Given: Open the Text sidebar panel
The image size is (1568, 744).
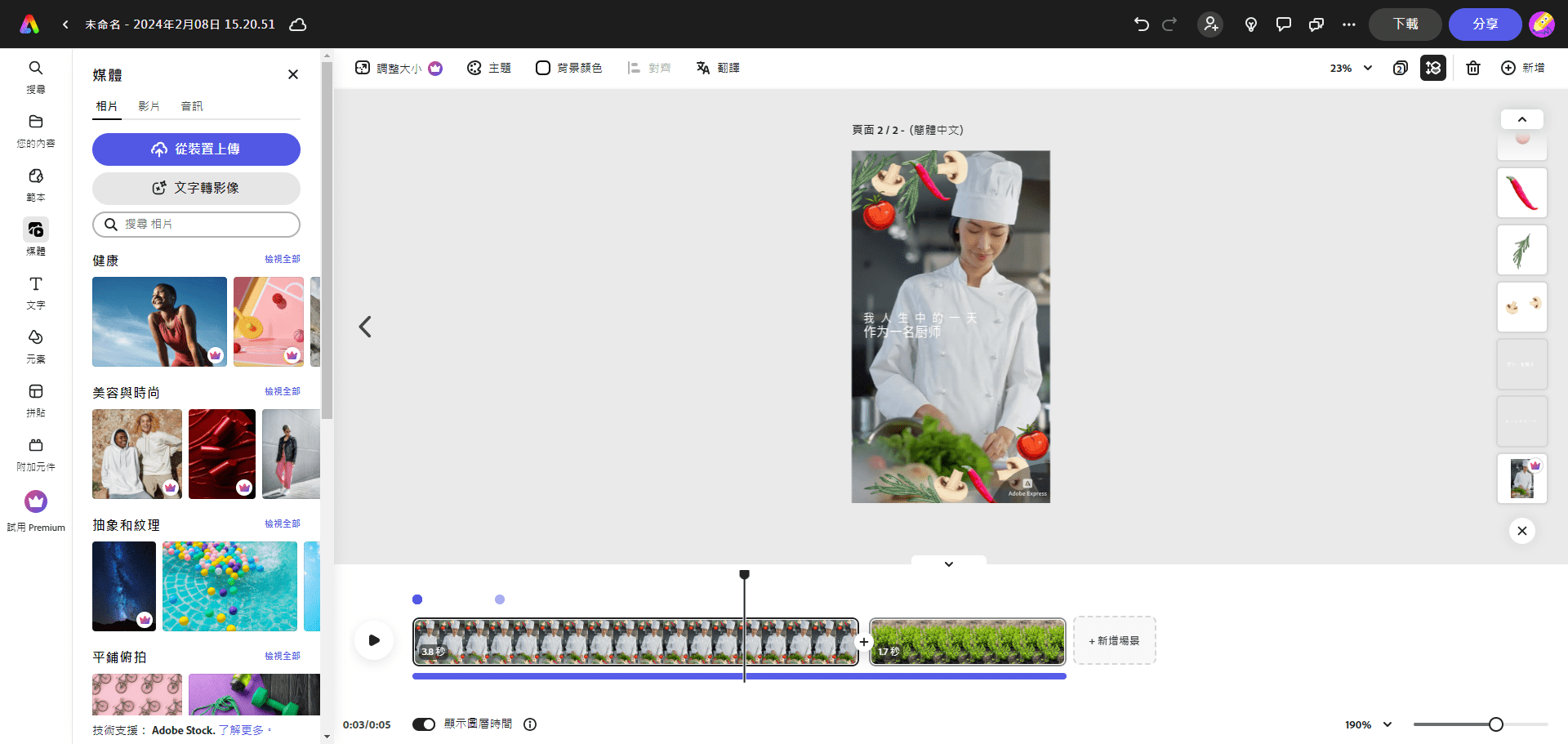Looking at the screenshot, I should pos(36,292).
